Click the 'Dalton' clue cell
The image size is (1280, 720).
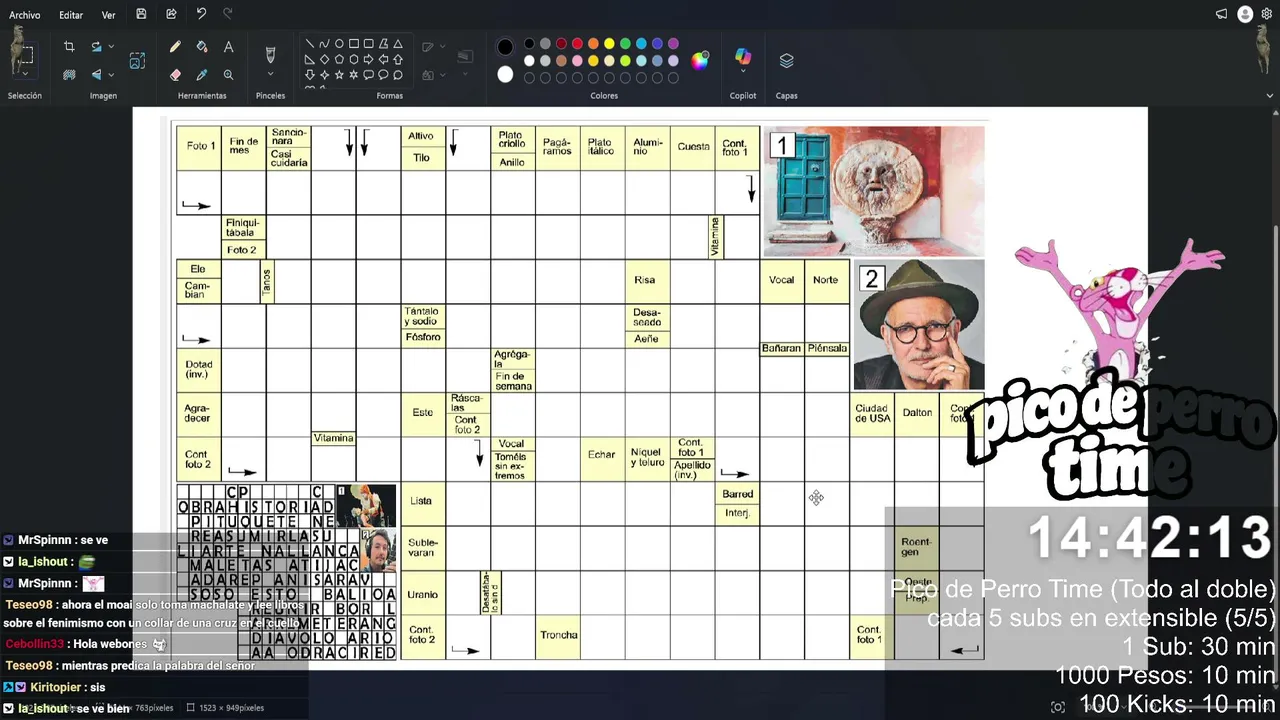(x=917, y=413)
